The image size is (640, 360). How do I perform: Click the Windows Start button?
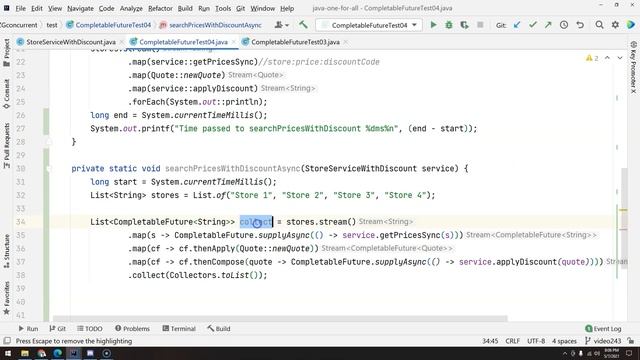[8, 353]
